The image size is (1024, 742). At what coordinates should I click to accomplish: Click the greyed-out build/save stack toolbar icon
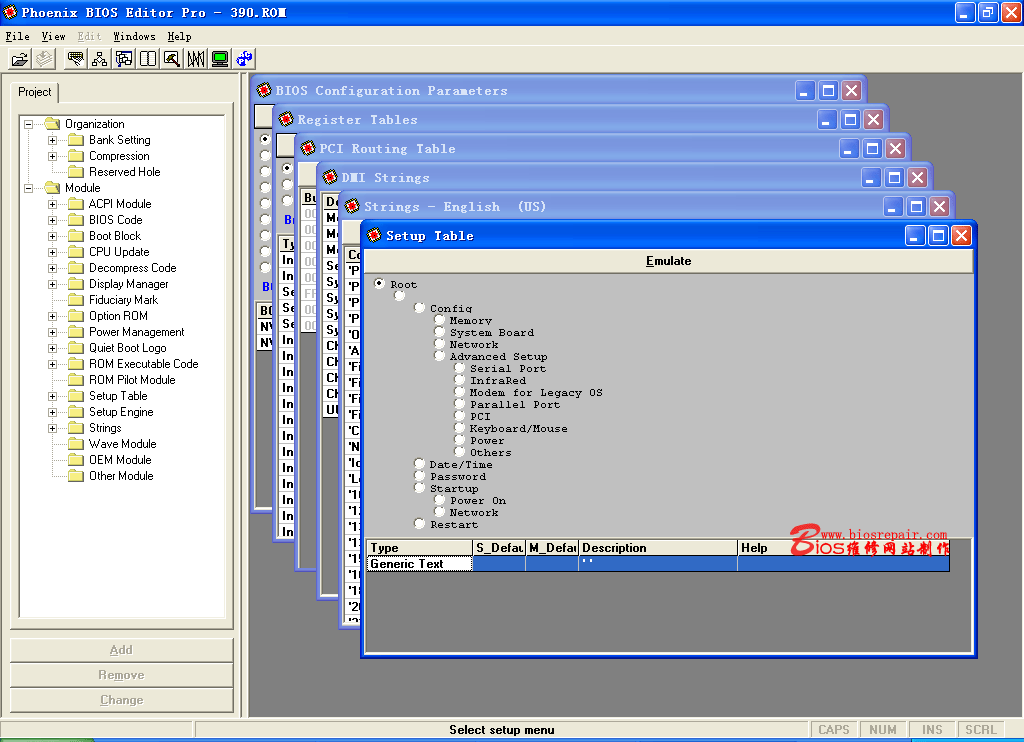pos(44,59)
